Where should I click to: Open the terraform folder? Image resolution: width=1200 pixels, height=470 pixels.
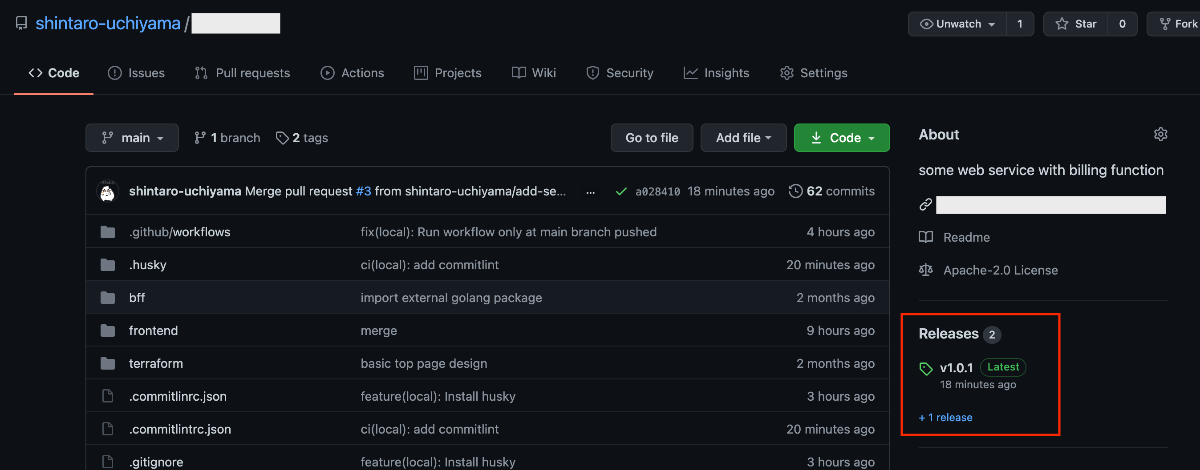pos(156,364)
